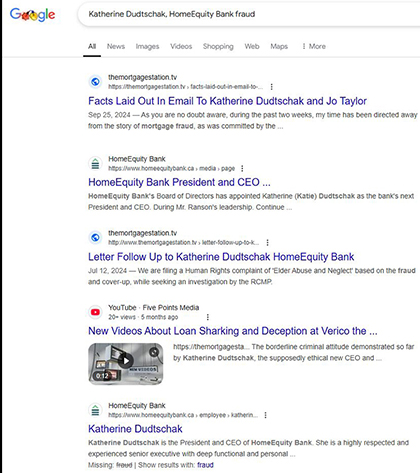Screen dimensions: 420x473
Task: Click into the search query input field
Action: point(247,14)
